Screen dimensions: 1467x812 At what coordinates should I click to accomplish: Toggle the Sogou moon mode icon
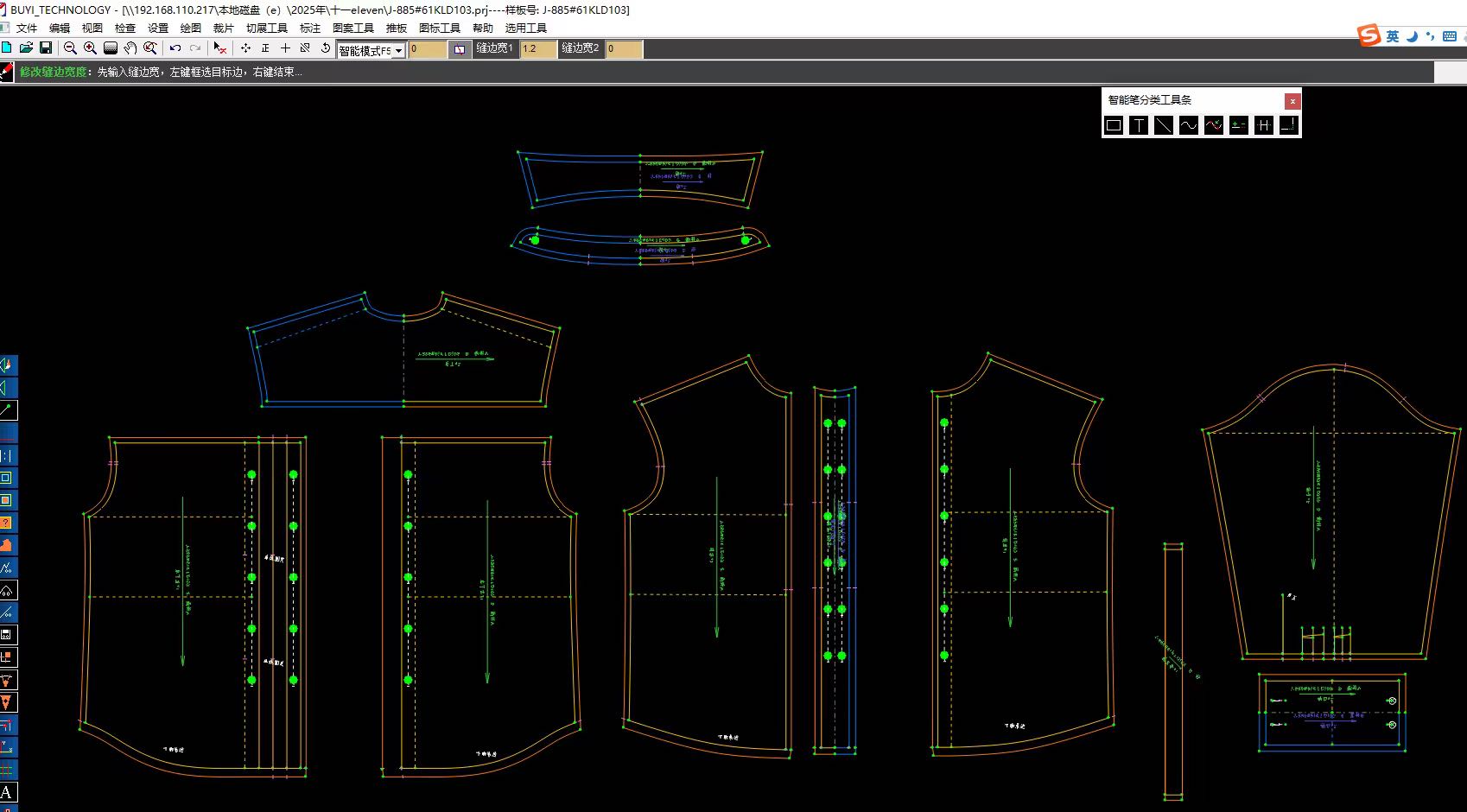pyautogui.click(x=1412, y=36)
